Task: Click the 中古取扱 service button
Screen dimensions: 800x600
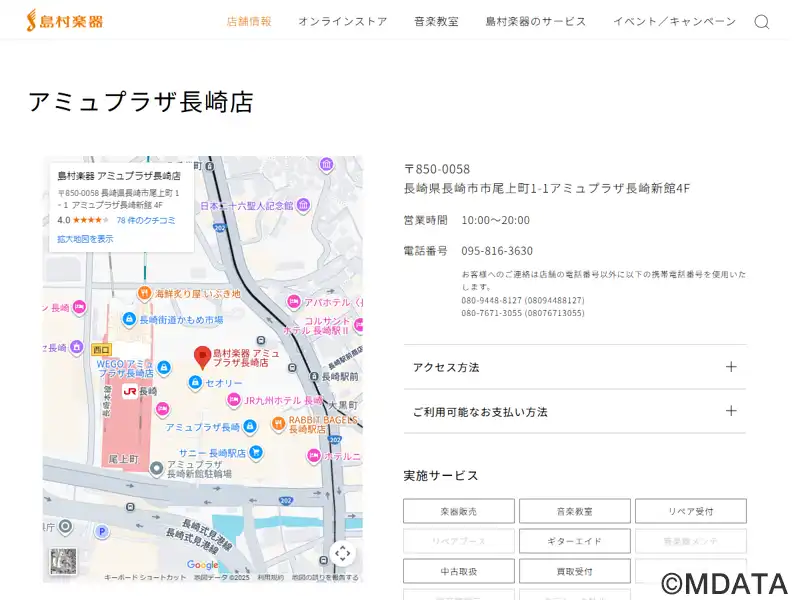Action: coord(459,571)
